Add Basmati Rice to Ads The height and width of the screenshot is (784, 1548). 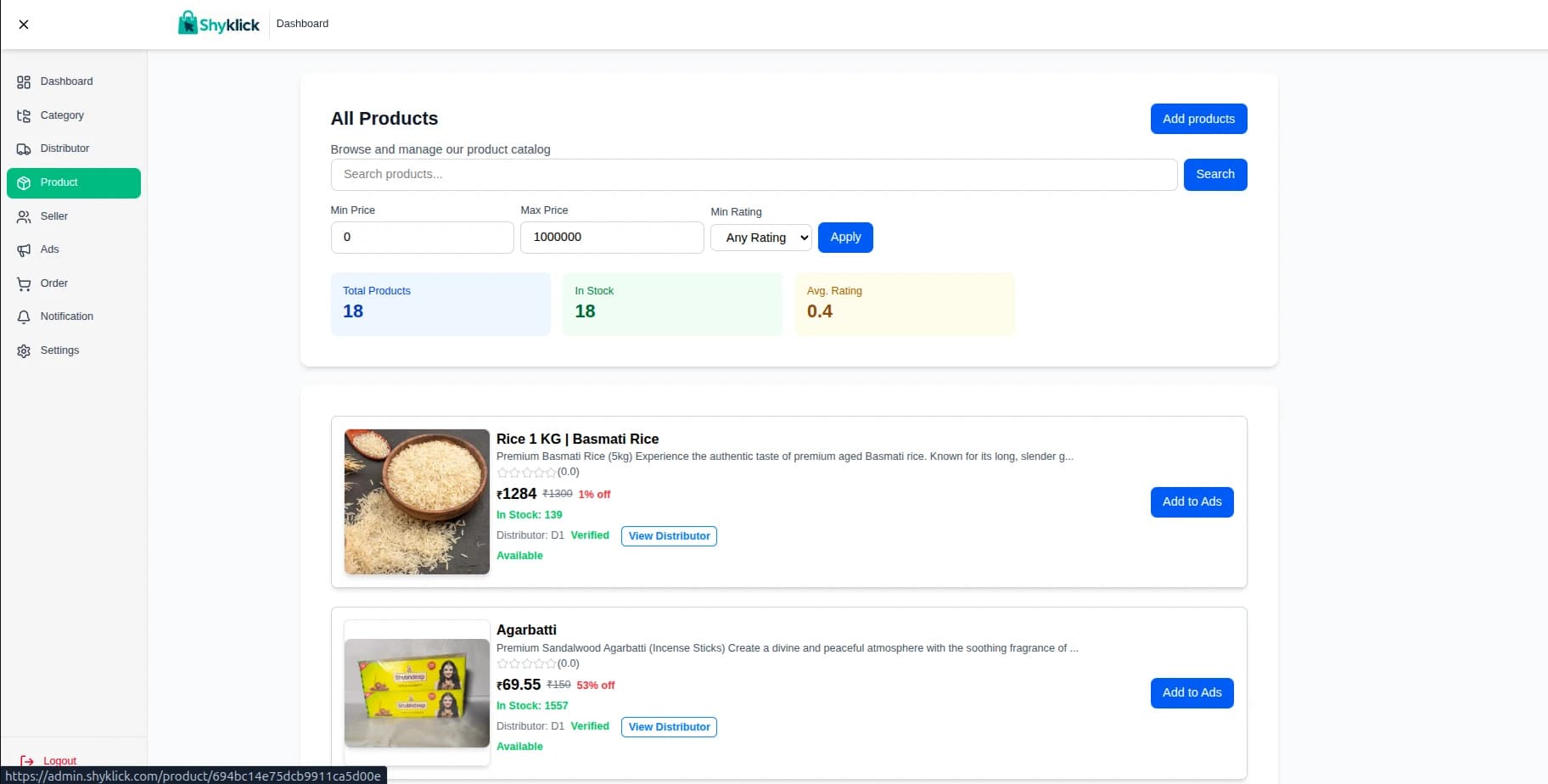tap(1192, 502)
